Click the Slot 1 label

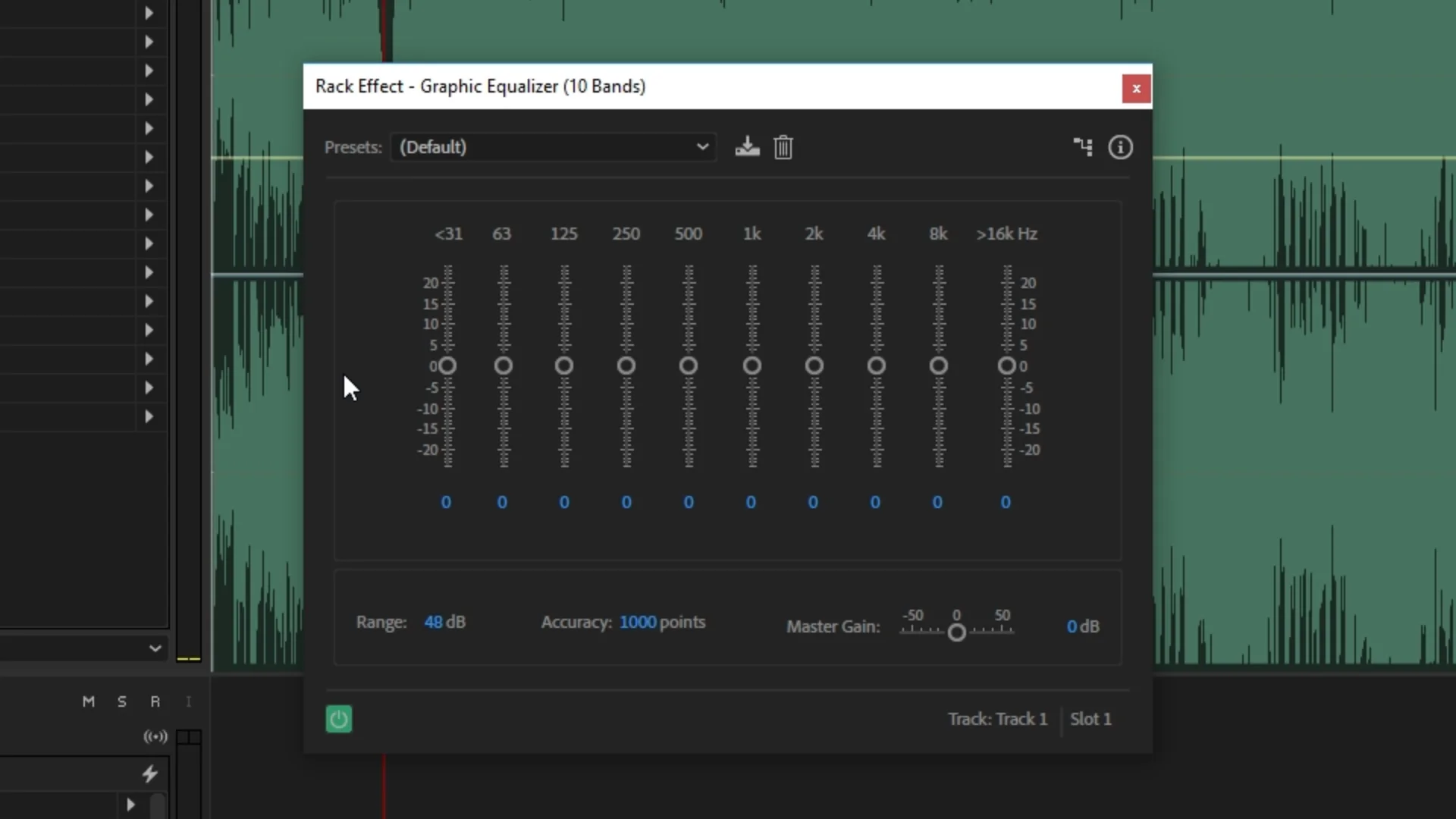point(1090,719)
